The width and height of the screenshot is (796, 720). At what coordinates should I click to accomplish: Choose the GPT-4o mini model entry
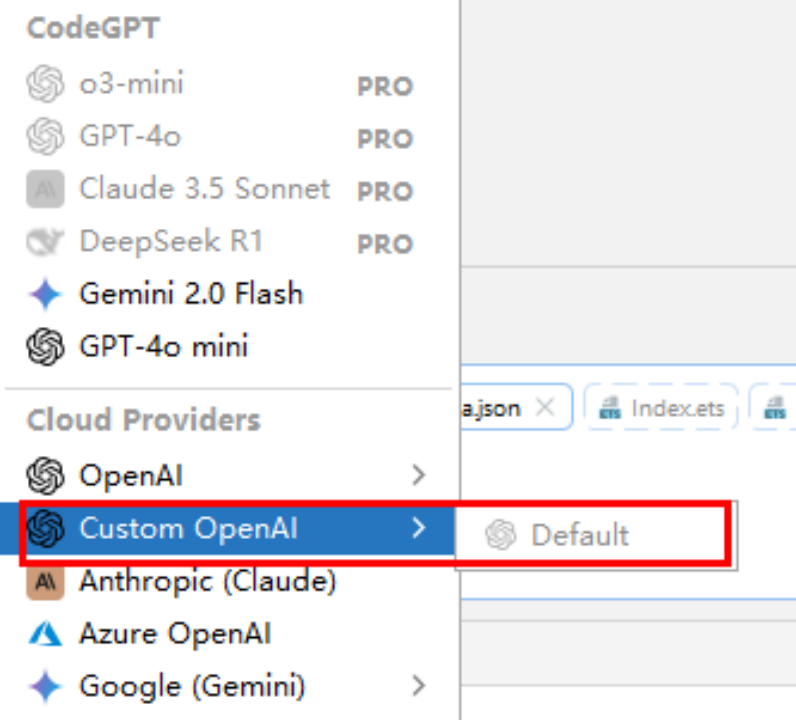click(x=164, y=347)
